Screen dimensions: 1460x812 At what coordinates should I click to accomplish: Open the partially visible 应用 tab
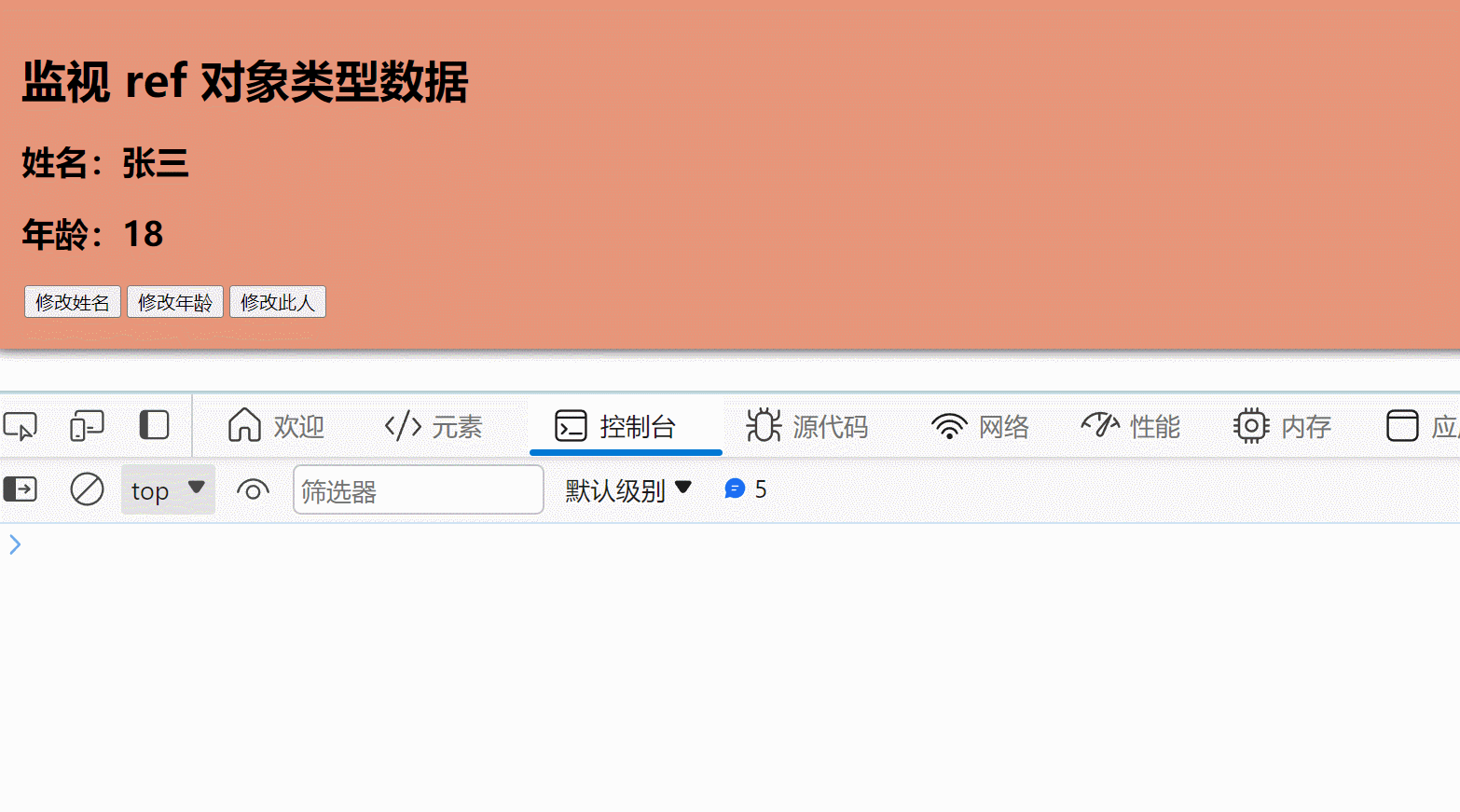[x=1422, y=426]
